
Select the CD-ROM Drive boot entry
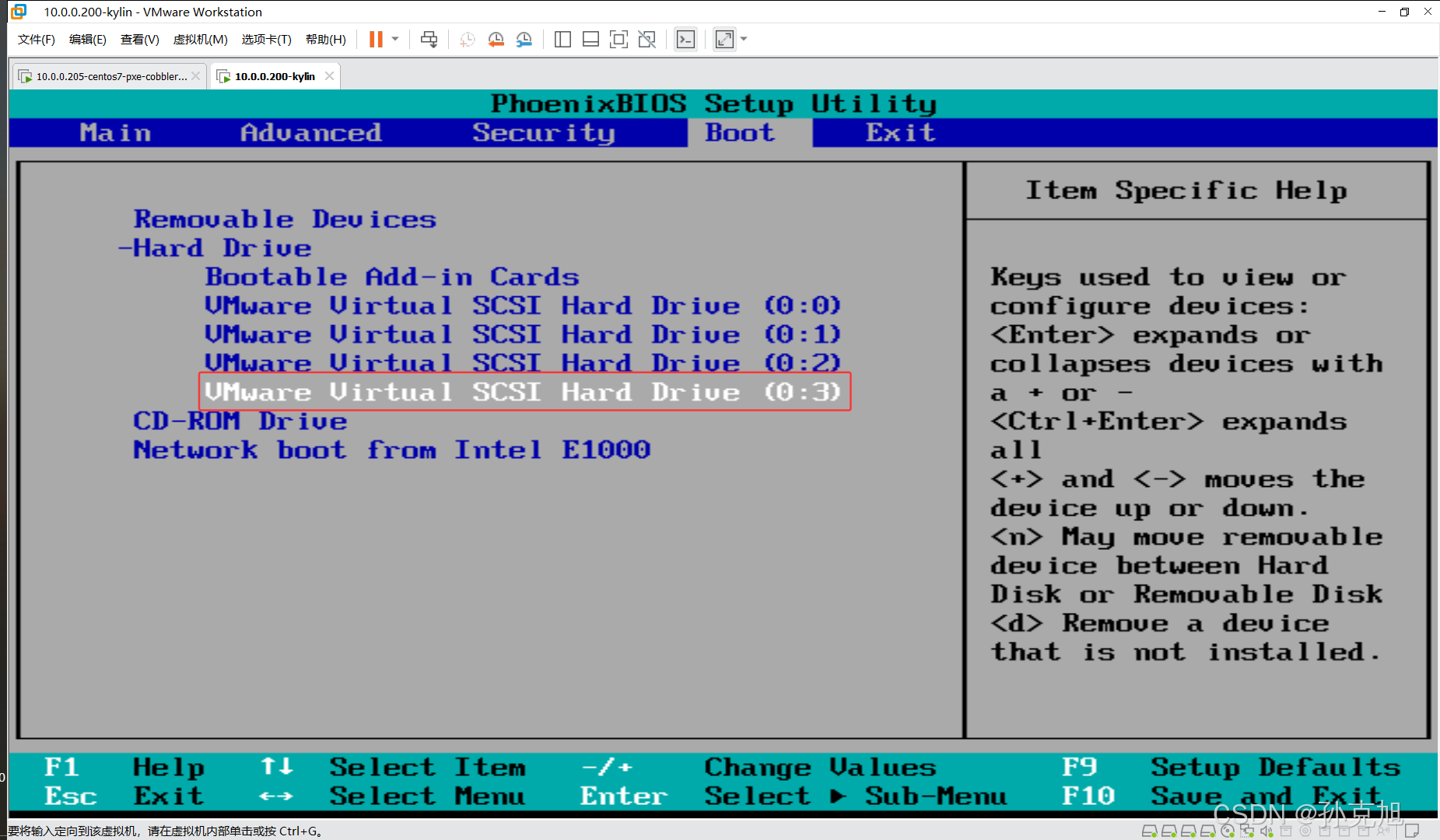(x=240, y=421)
